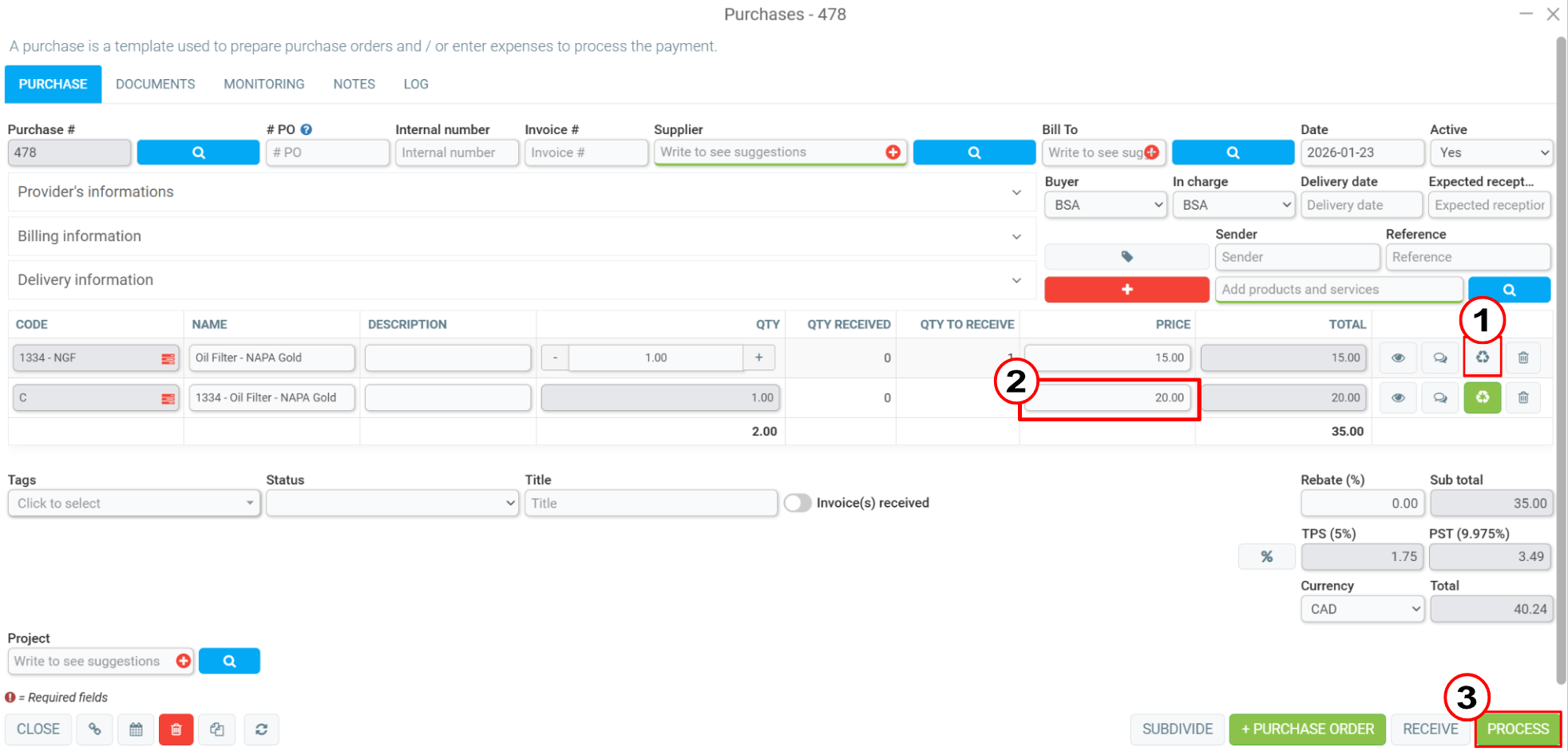
Task: Click the refresh icon in bottom toolbar
Action: (x=261, y=729)
